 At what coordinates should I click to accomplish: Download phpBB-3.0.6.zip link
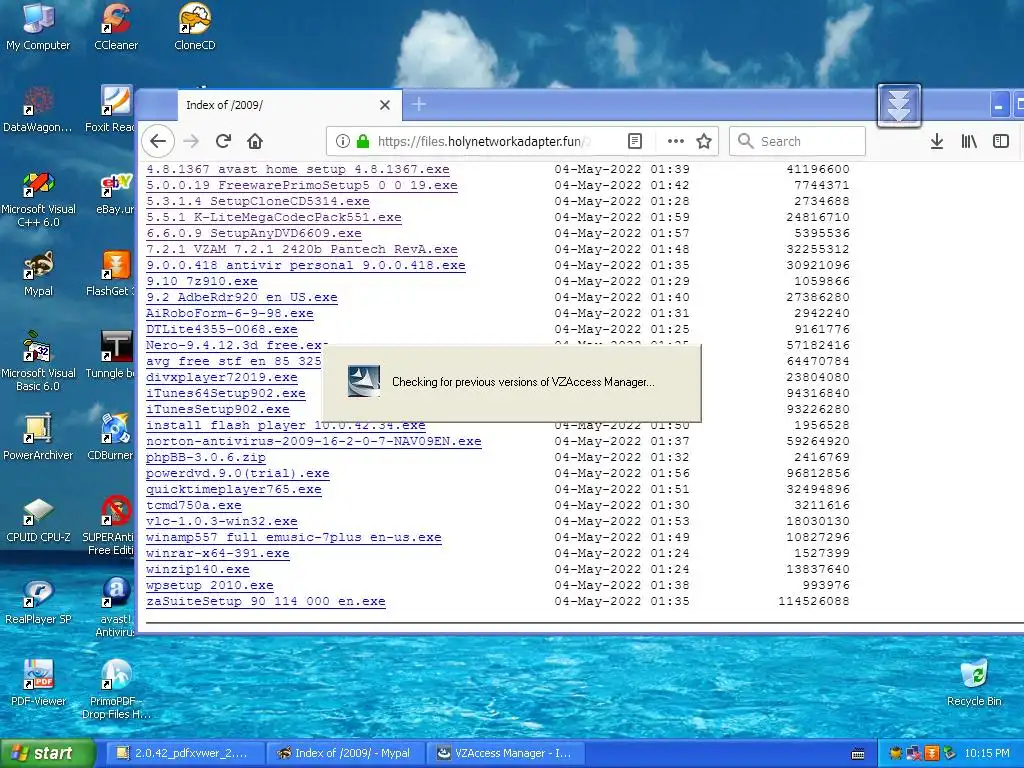[206, 457]
